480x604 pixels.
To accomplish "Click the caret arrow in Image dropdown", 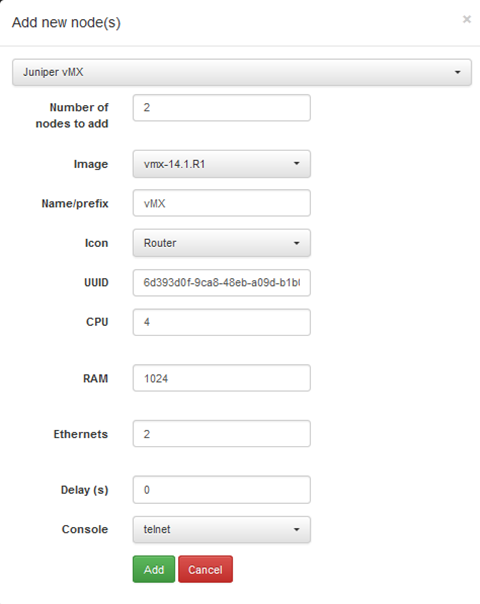I will coord(296,163).
